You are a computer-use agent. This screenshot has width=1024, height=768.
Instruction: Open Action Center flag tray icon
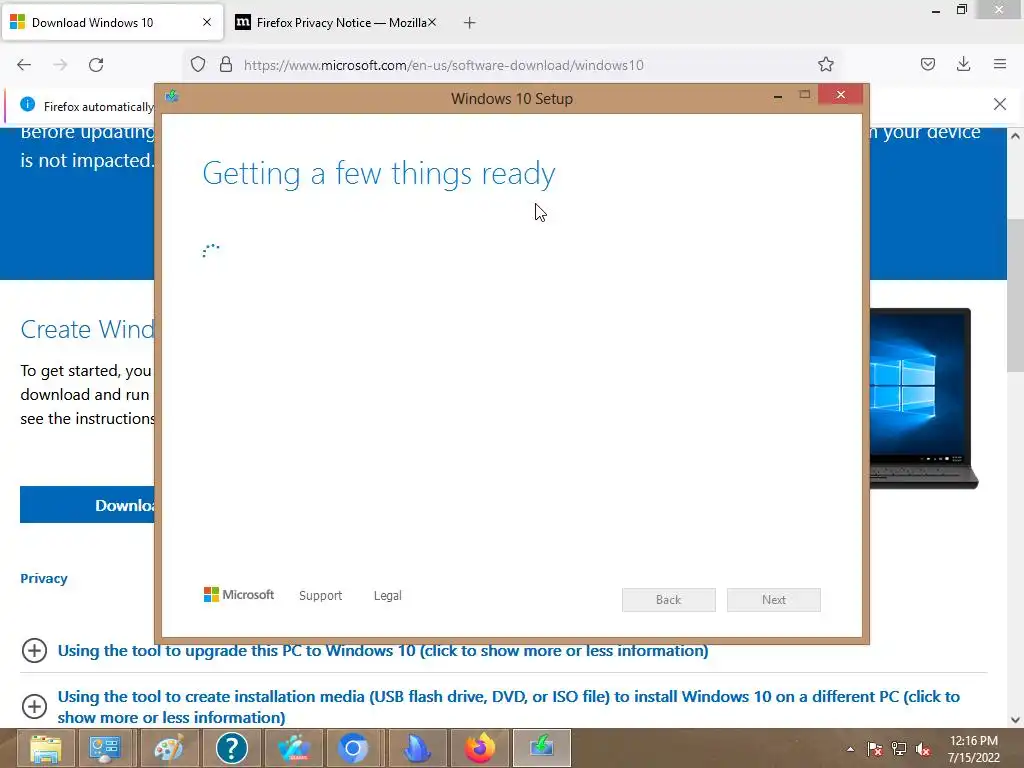pyautogui.click(x=874, y=749)
